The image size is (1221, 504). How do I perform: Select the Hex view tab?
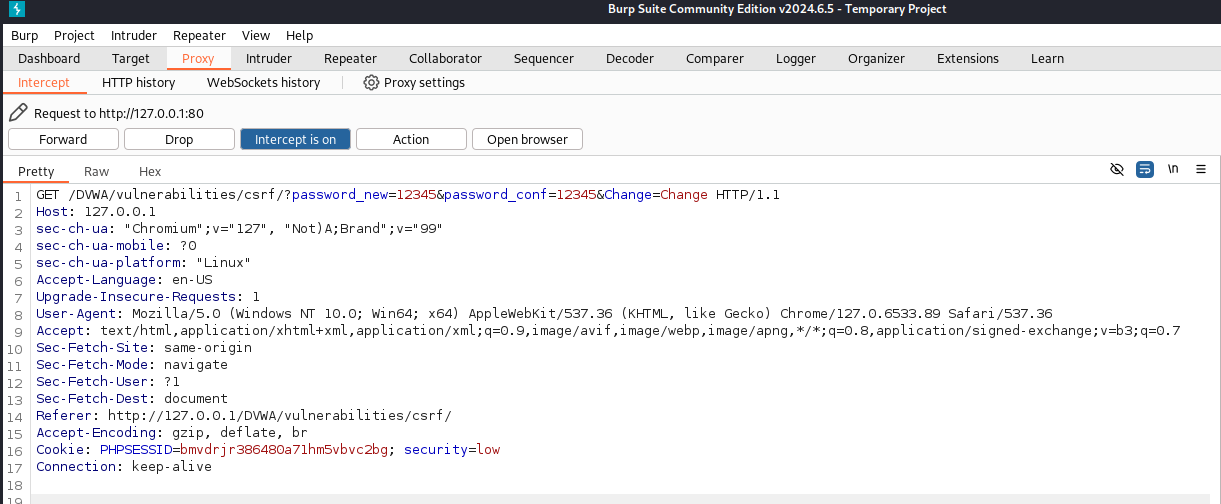click(150, 171)
